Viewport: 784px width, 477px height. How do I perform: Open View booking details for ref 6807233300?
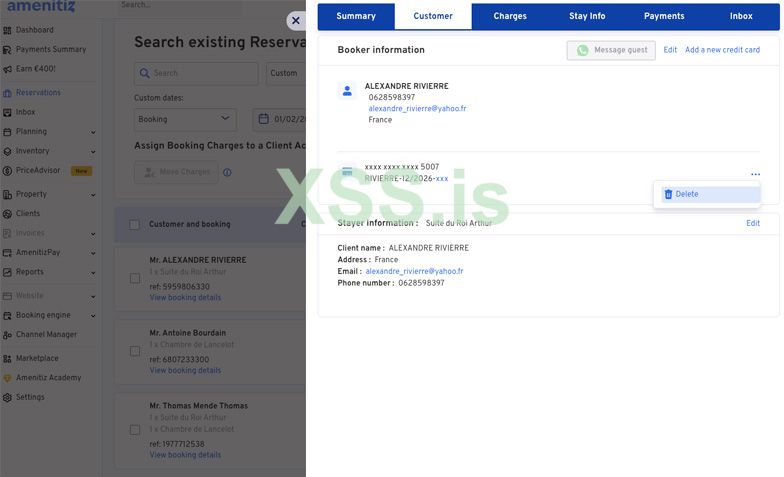185,370
